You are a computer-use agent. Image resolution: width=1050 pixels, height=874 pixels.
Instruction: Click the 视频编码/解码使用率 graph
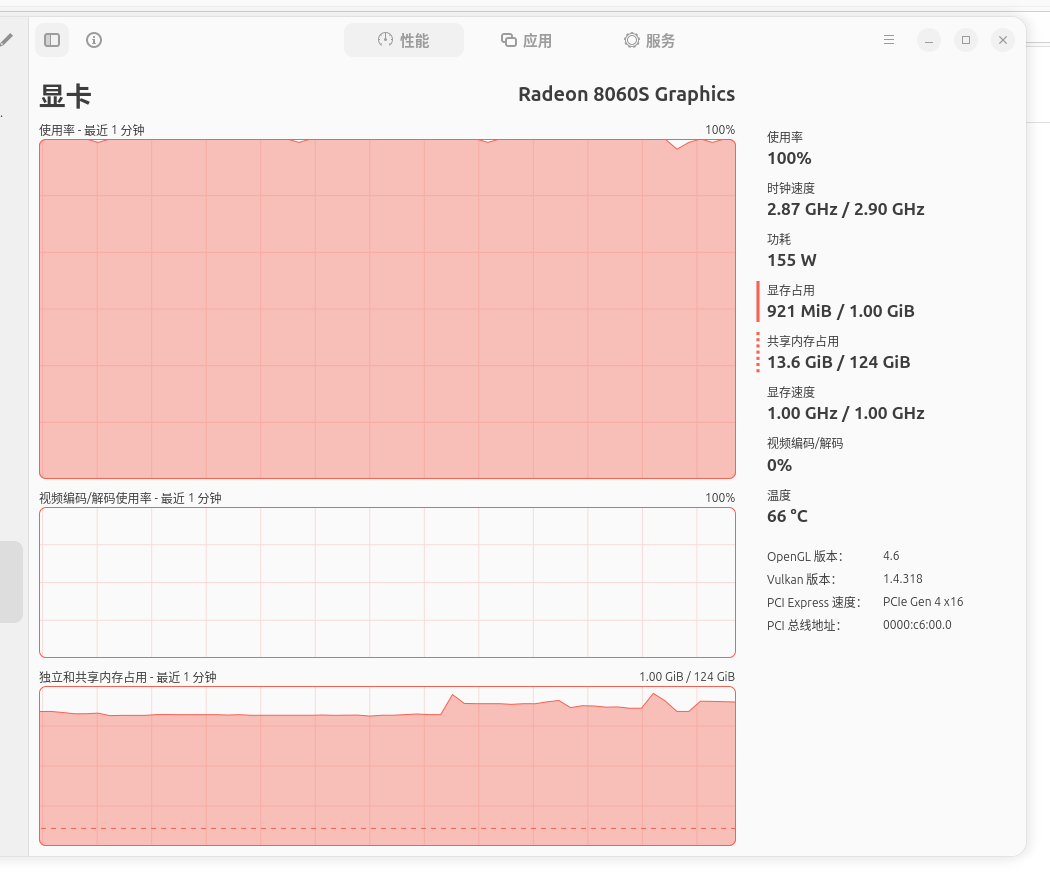click(387, 582)
